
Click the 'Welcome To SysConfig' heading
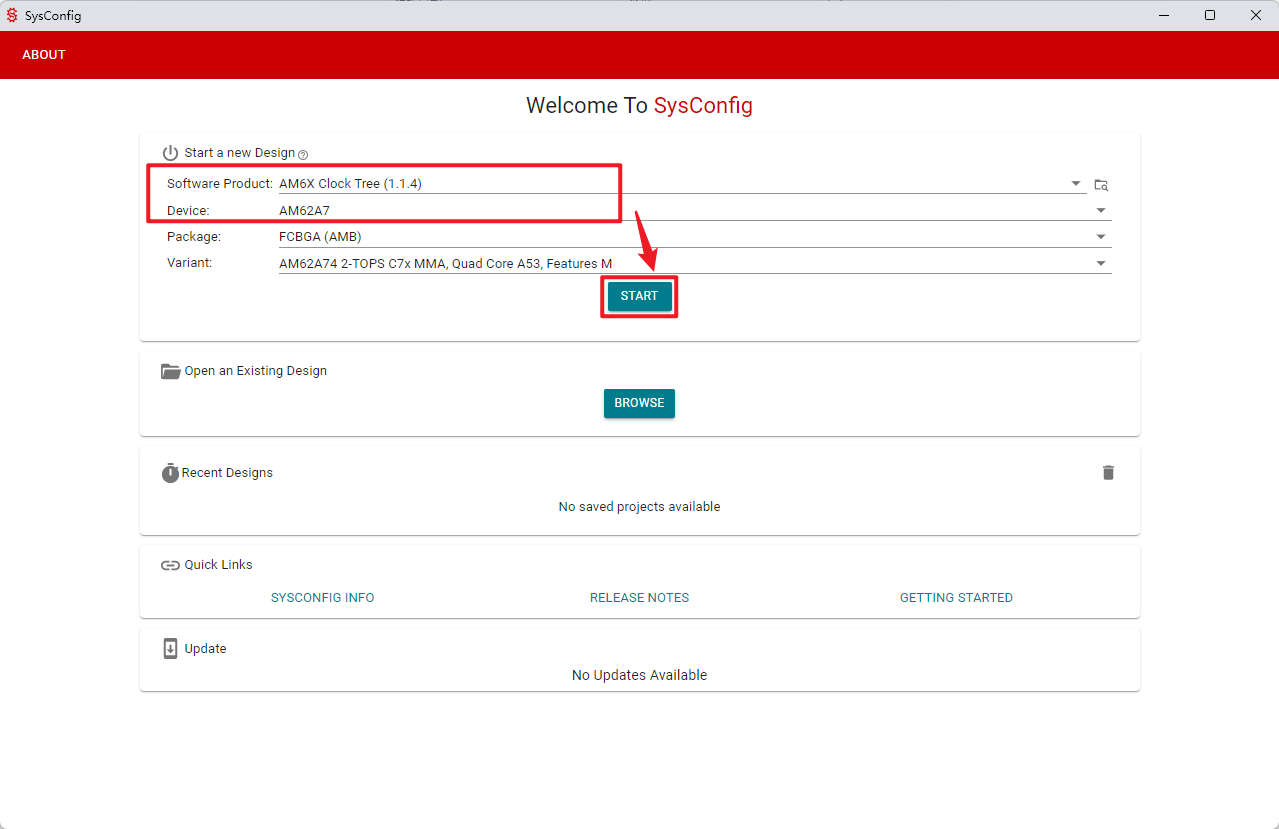639,105
